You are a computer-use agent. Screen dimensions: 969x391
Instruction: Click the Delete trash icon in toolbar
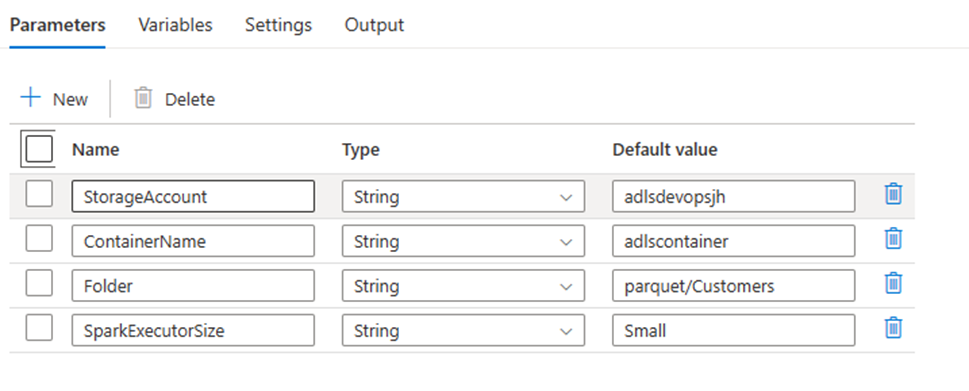[x=143, y=98]
